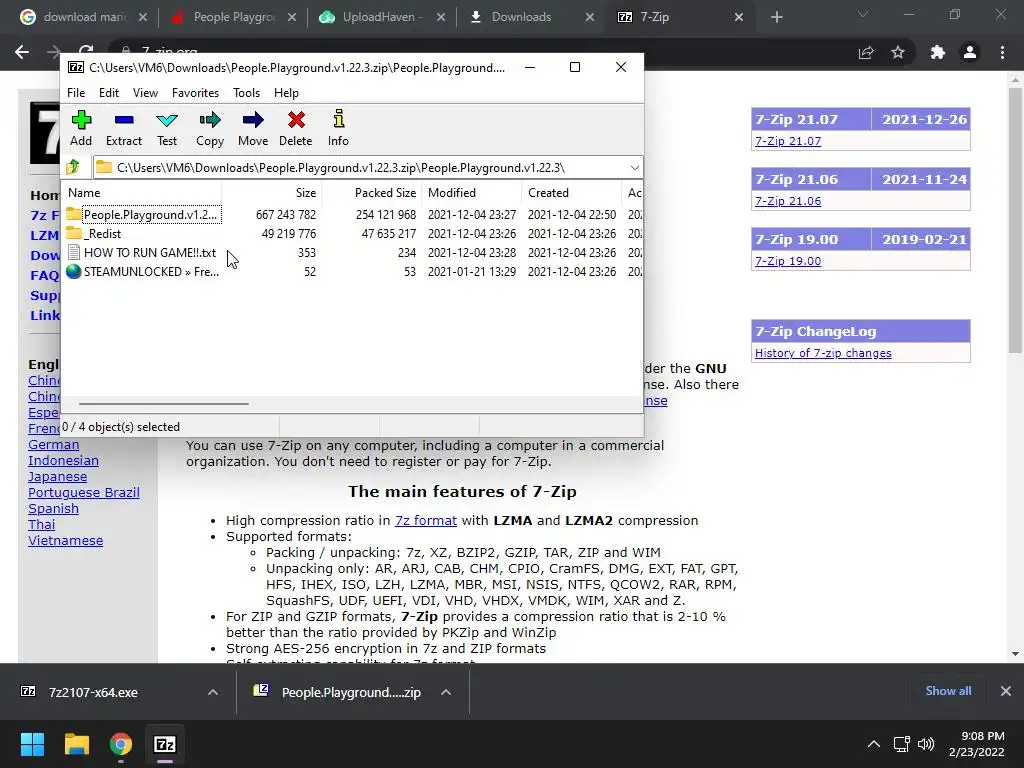Open the Favorites menu

pos(195,93)
